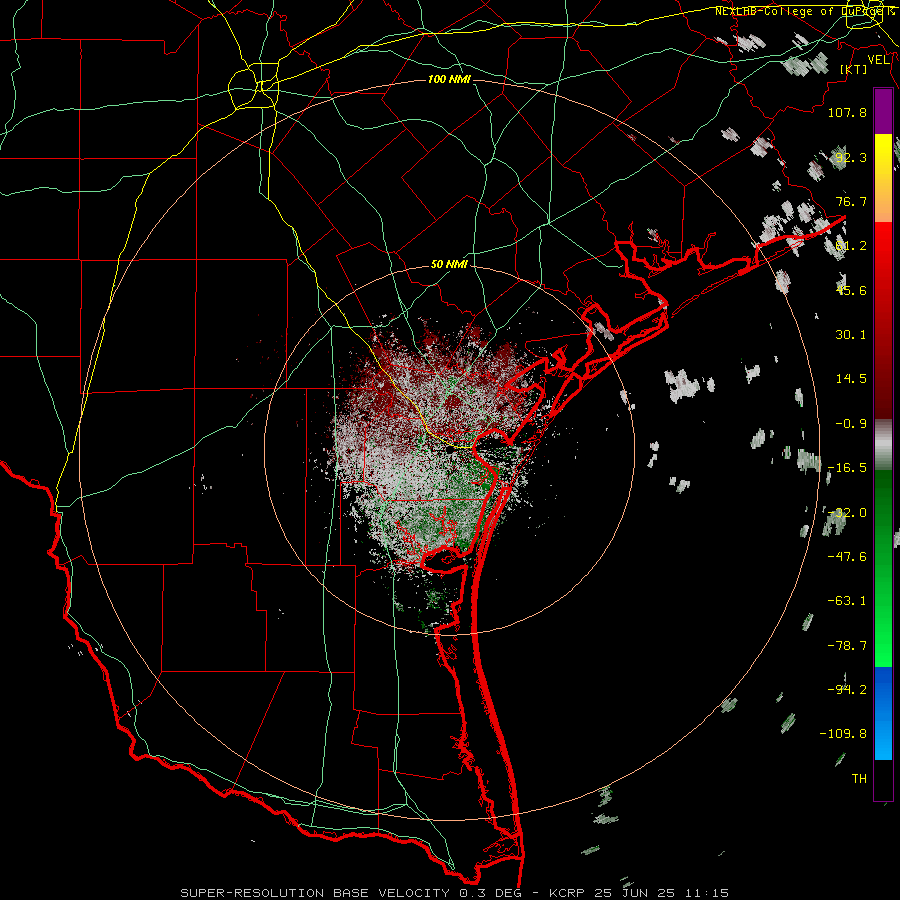The image size is (900, 900).
Task: Click the purple segment of the color bar
Action: (x=883, y=112)
